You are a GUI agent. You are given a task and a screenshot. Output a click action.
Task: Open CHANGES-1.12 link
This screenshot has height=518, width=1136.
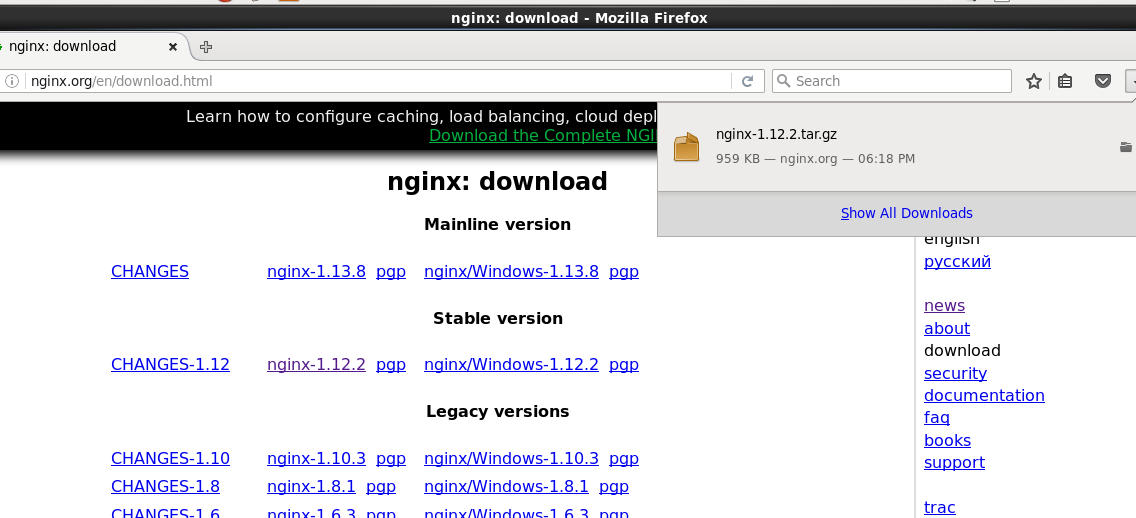coord(170,364)
